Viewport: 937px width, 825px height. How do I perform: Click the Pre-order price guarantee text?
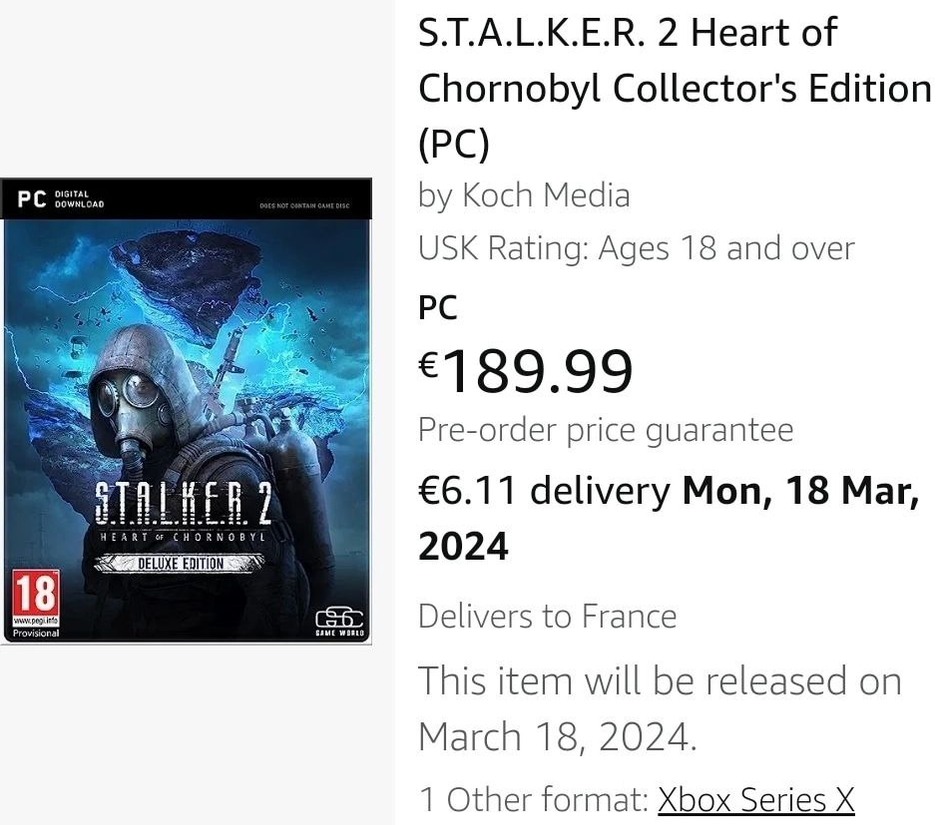click(x=605, y=430)
